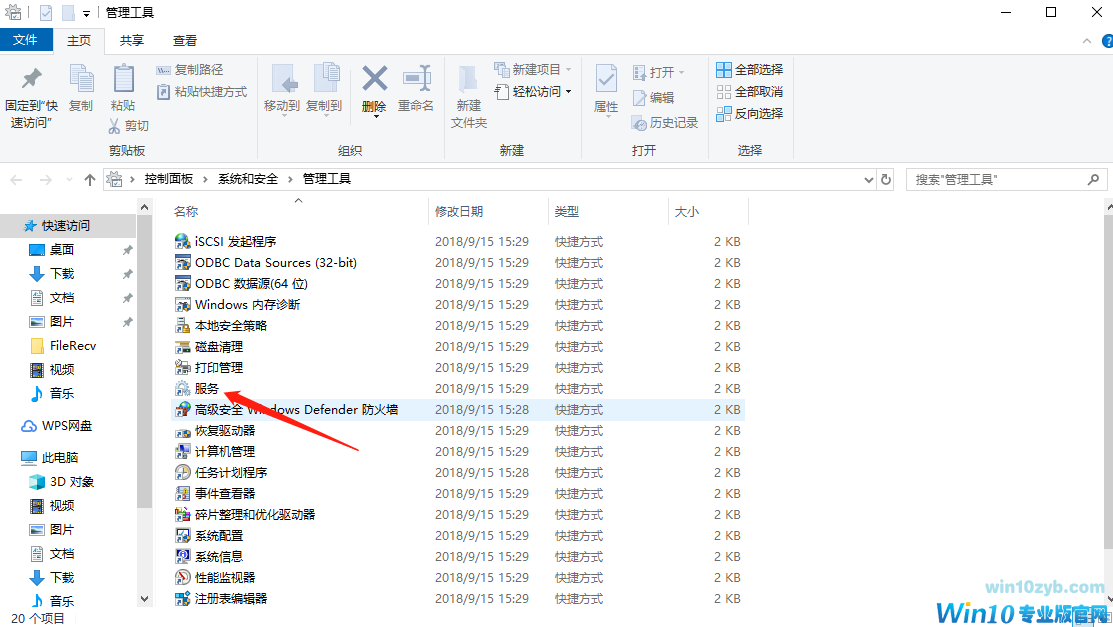Screen dimensions: 1113x627
Task: Open the 服务 (Services) shortcut
Action: pyautogui.click(x=208, y=388)
